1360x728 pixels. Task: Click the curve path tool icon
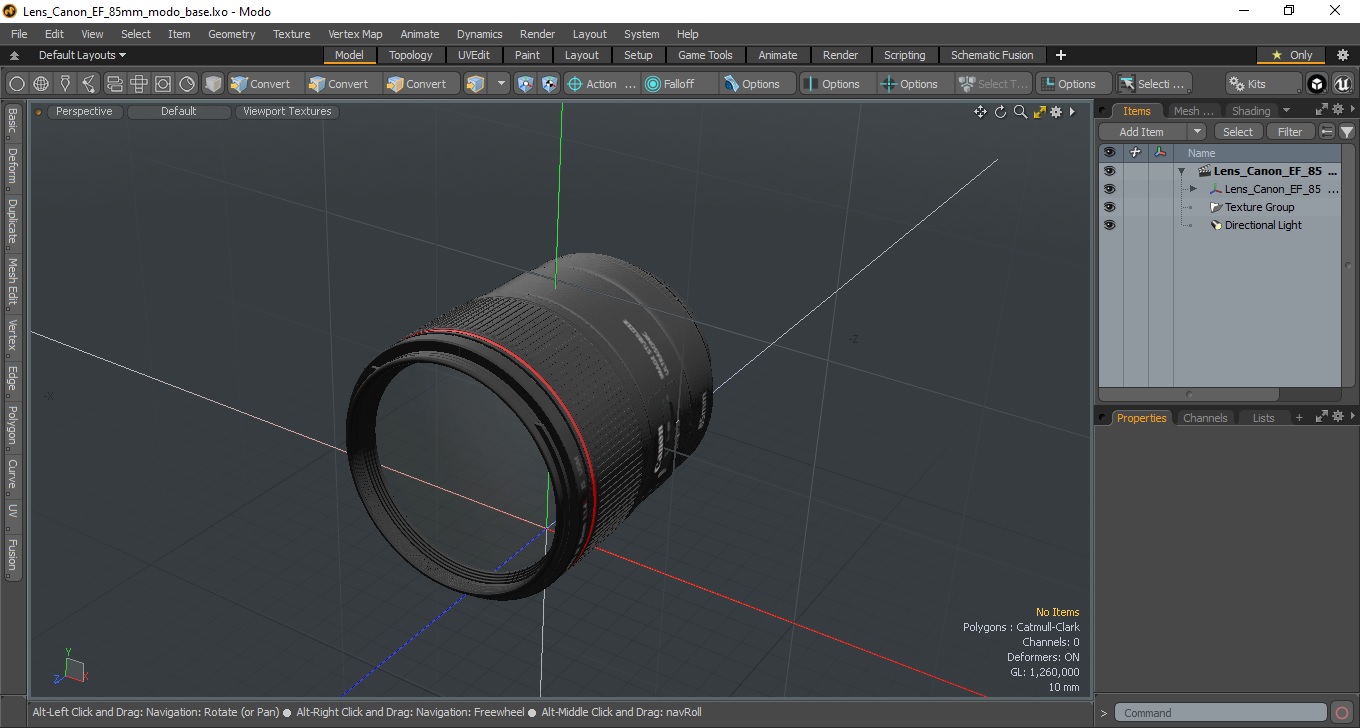tap(89, 84)
